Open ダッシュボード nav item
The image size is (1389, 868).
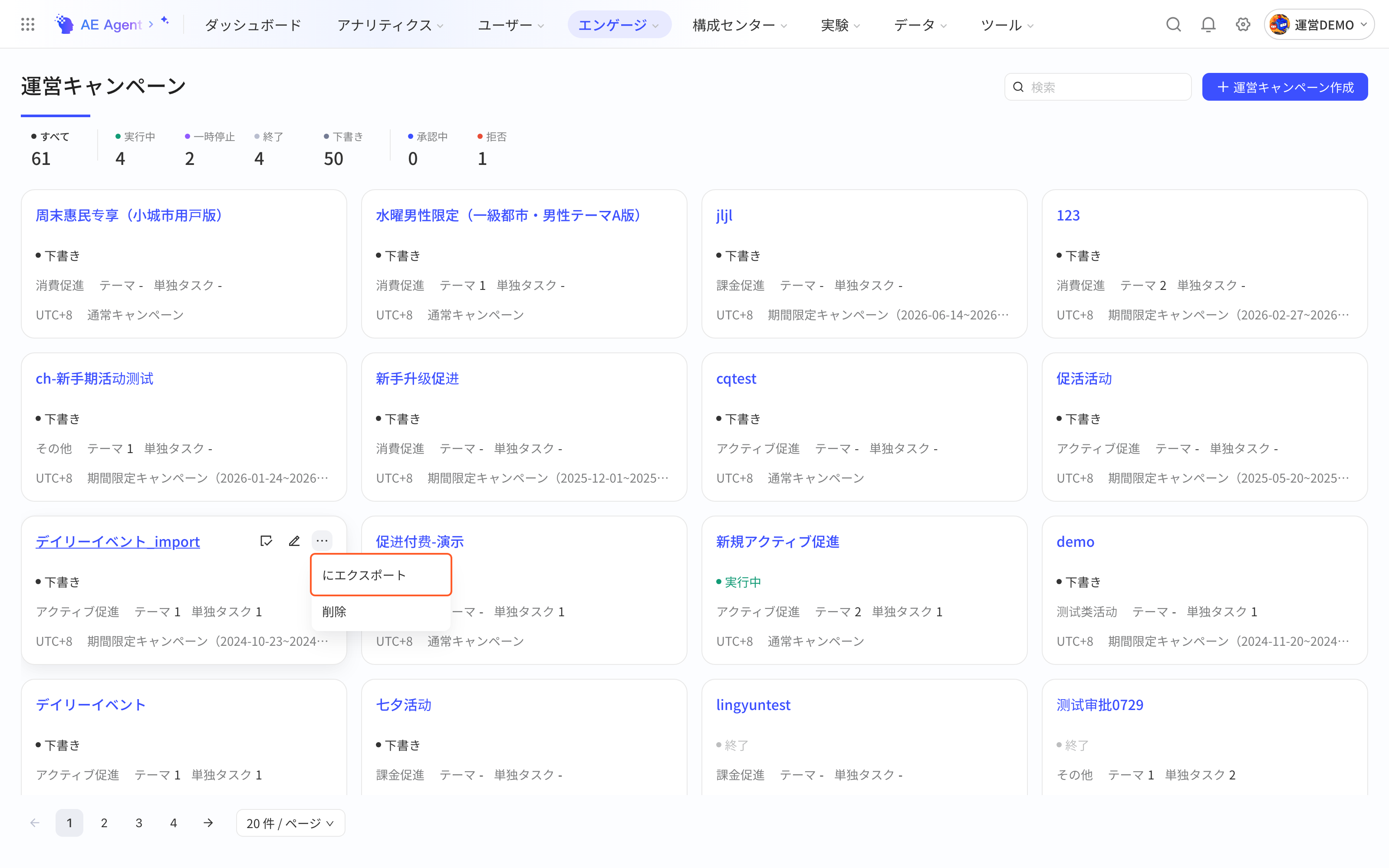pyautogui.click(x=253, y=25)
